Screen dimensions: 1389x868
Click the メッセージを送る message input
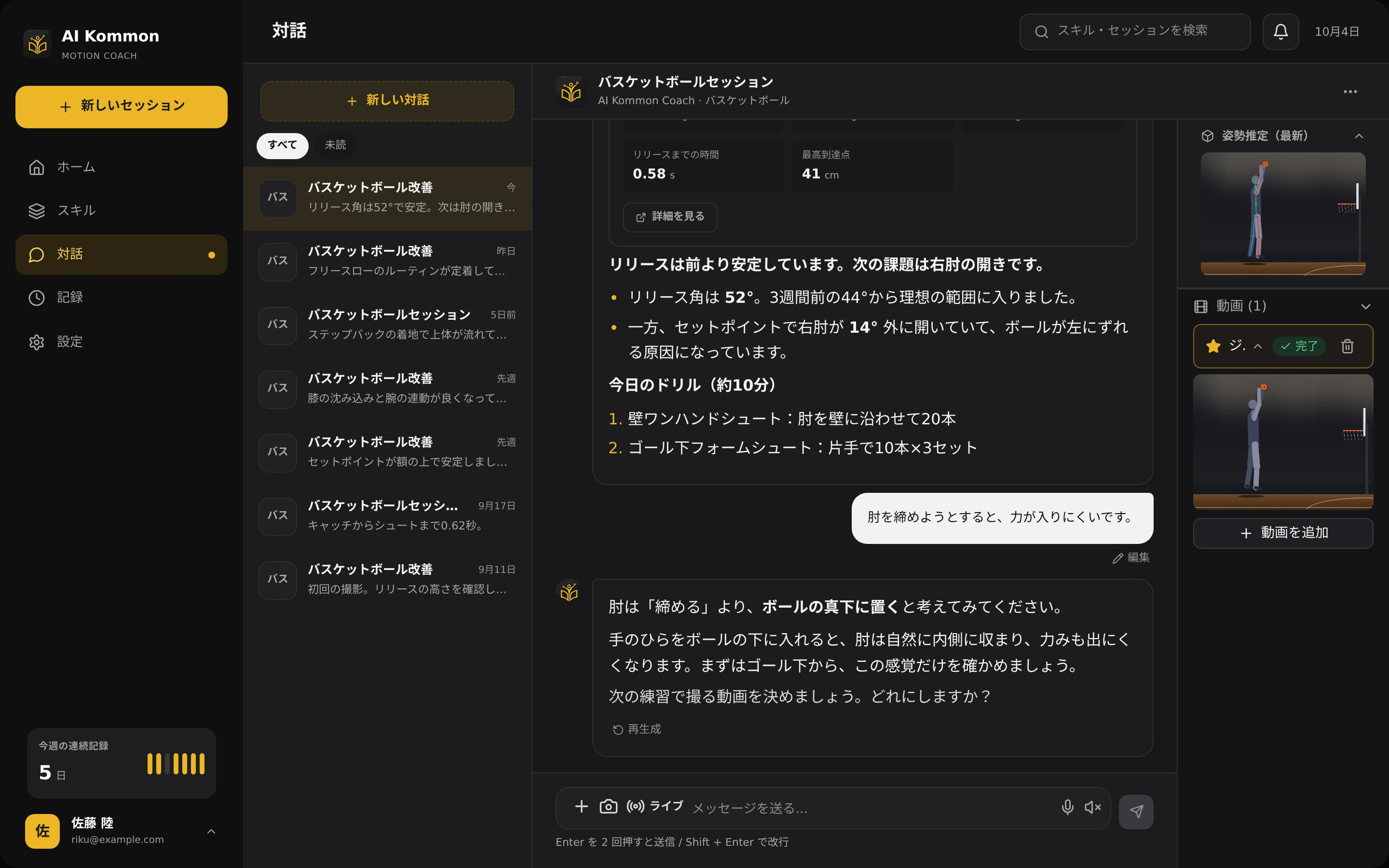(871, 808)
